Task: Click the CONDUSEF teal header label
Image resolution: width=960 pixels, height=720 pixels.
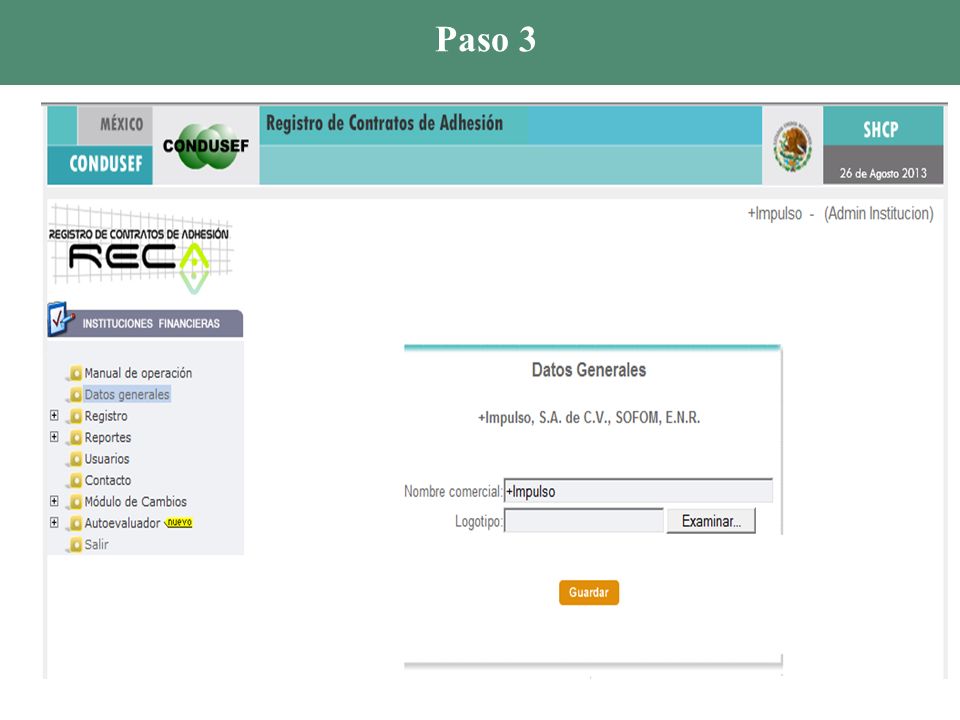Action: click(106, 164)
